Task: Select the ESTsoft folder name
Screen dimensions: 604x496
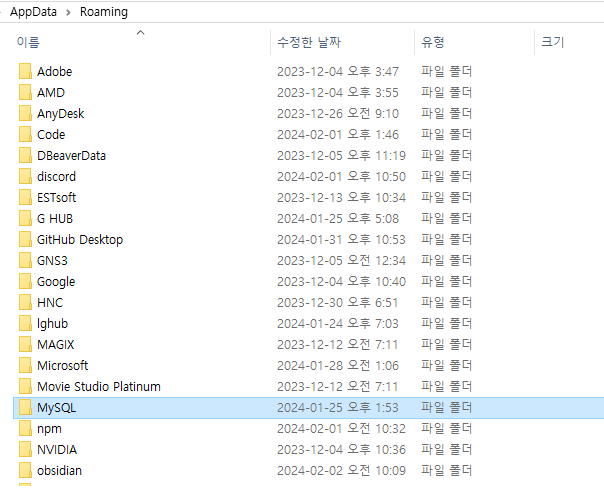Action: point(56,198)
